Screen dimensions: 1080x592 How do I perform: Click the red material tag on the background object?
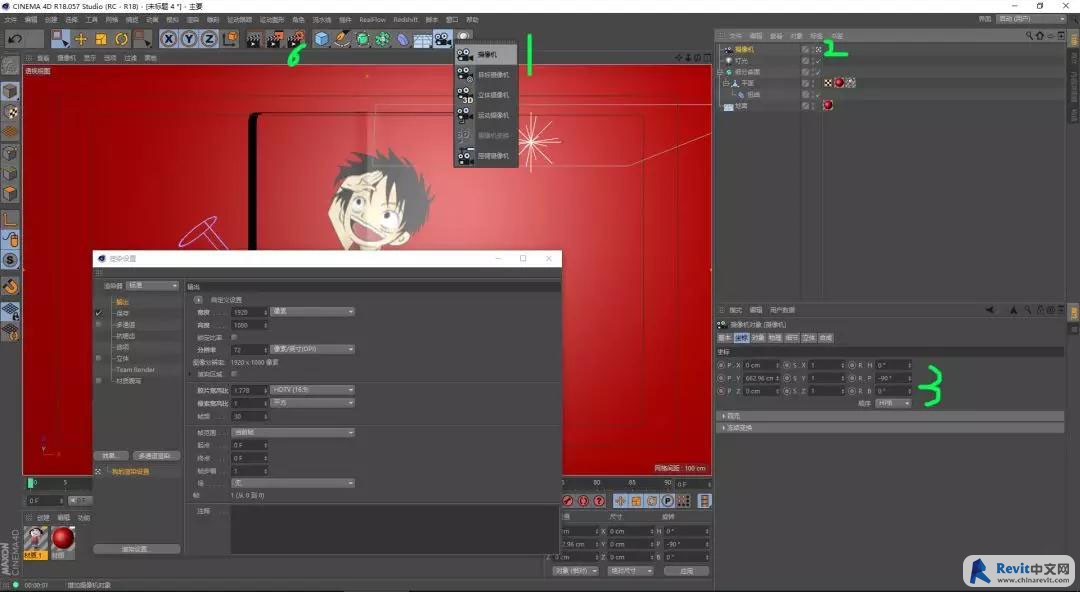click(x=828, y=105)
